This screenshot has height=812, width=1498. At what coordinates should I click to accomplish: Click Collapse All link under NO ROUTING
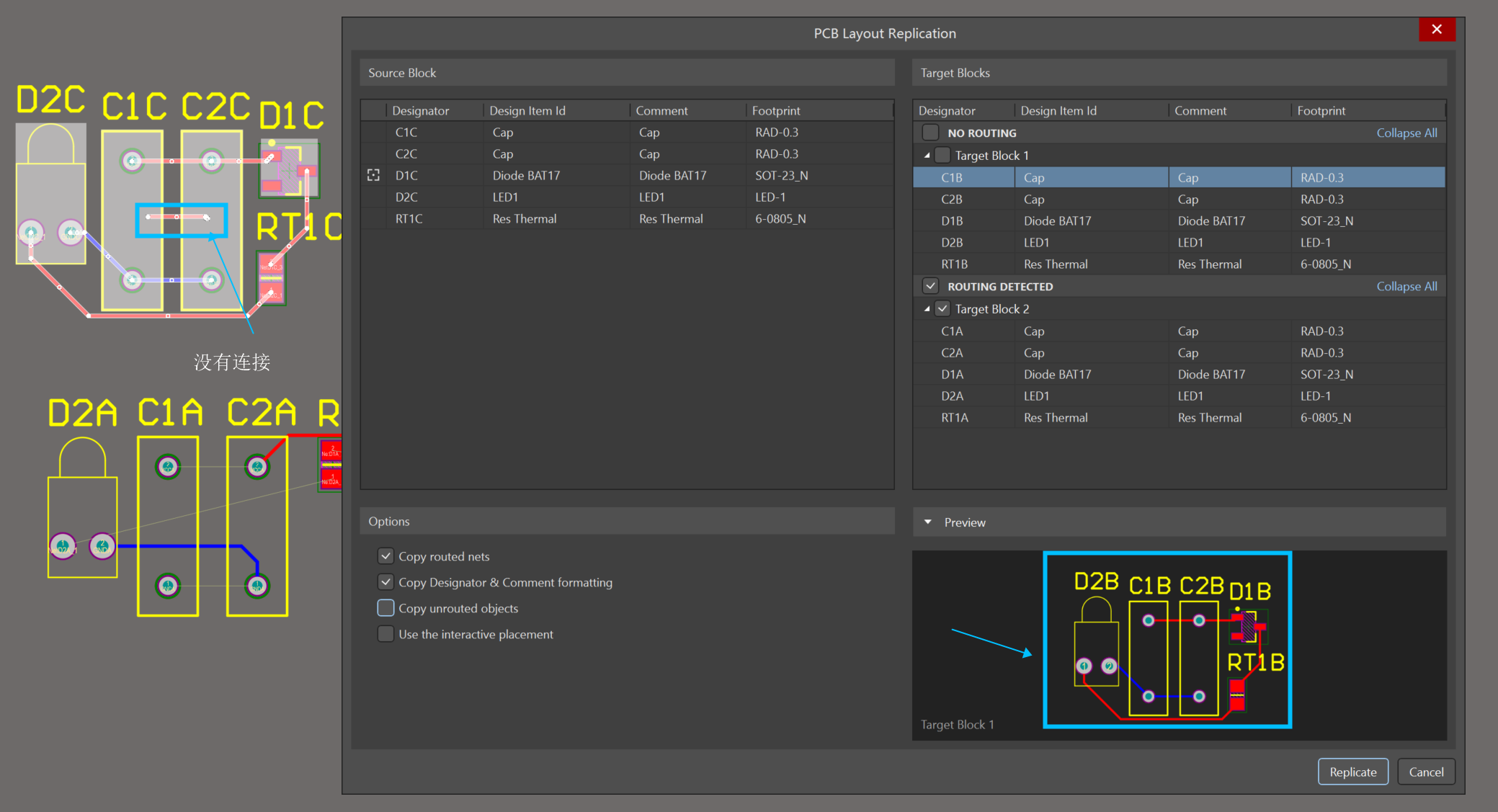click(1406, 133)
